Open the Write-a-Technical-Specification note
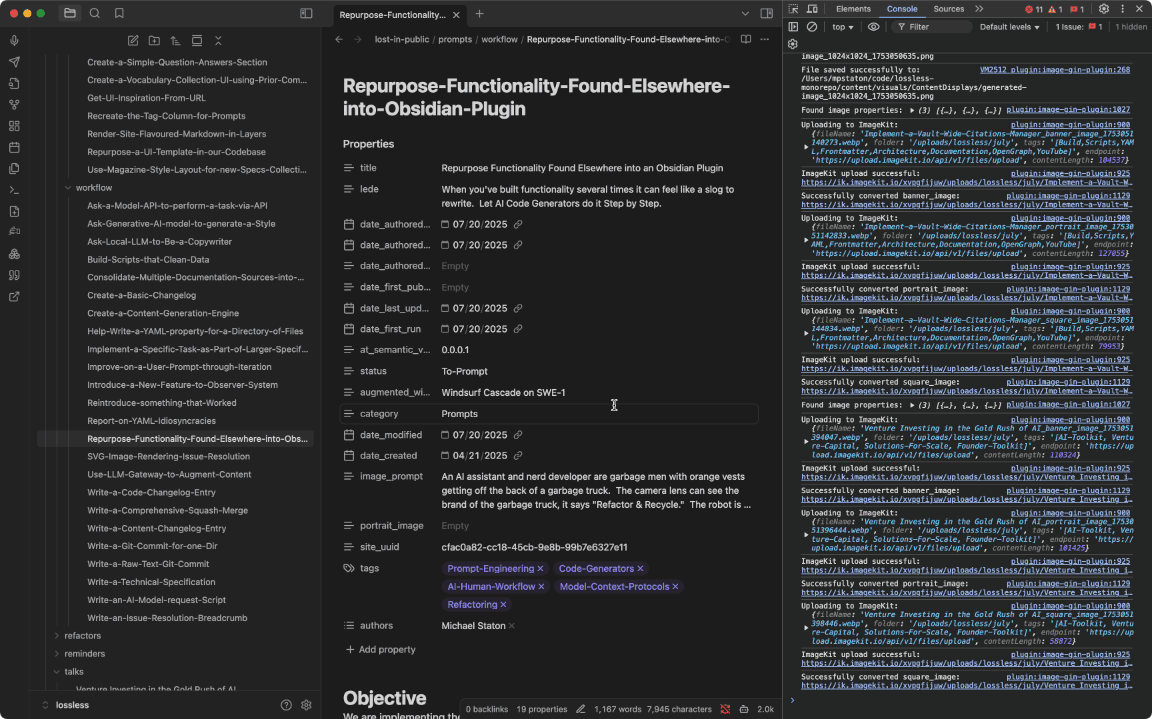This screenshot has height=719, width=1152. pyautogui.click(x=151, y=582)
